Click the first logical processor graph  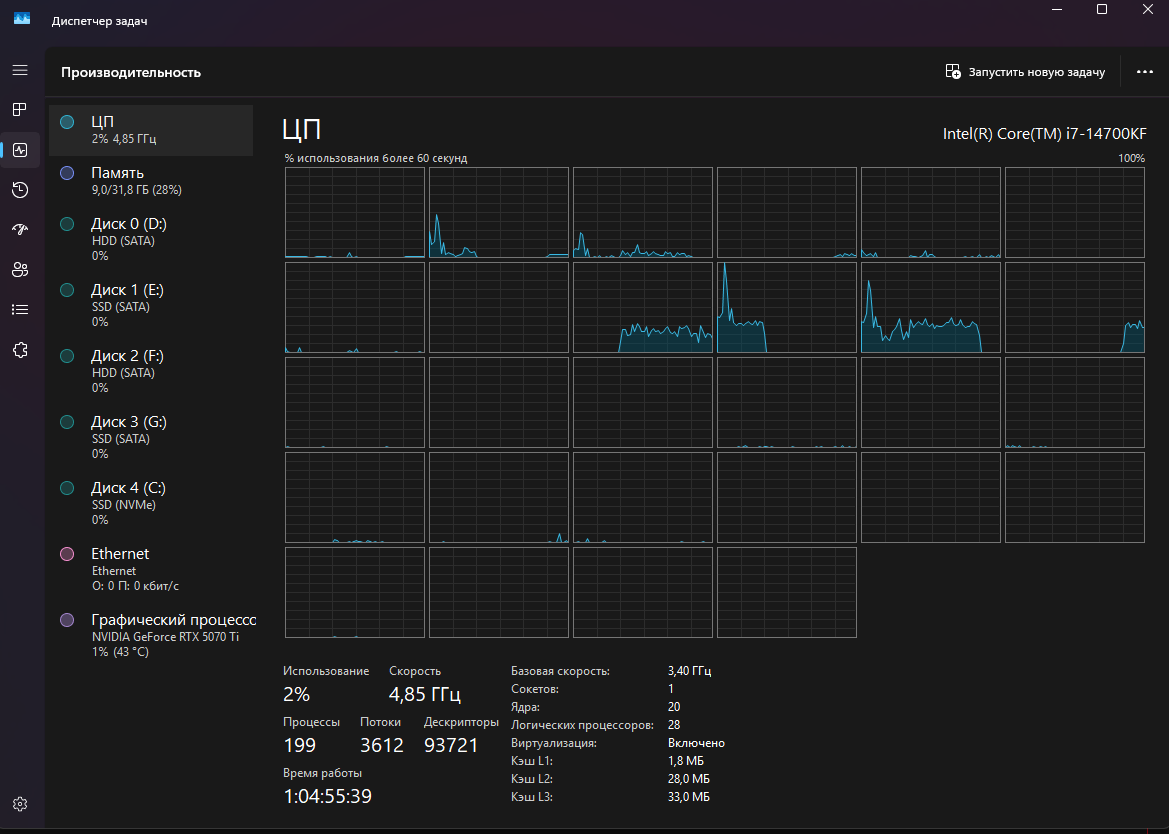pyautogui.click(x=354, y=213)
